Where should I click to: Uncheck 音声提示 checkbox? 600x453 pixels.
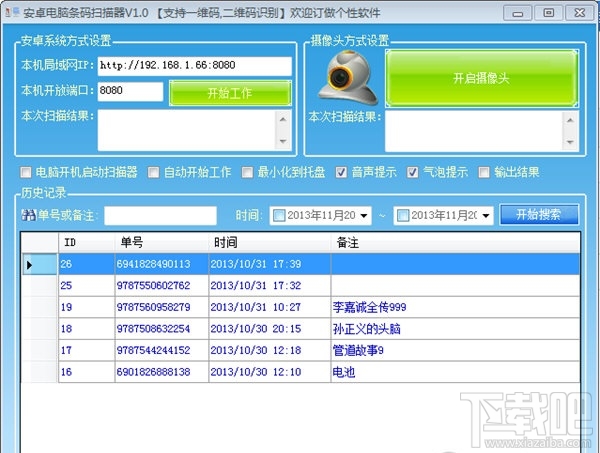tap(341, 172)
